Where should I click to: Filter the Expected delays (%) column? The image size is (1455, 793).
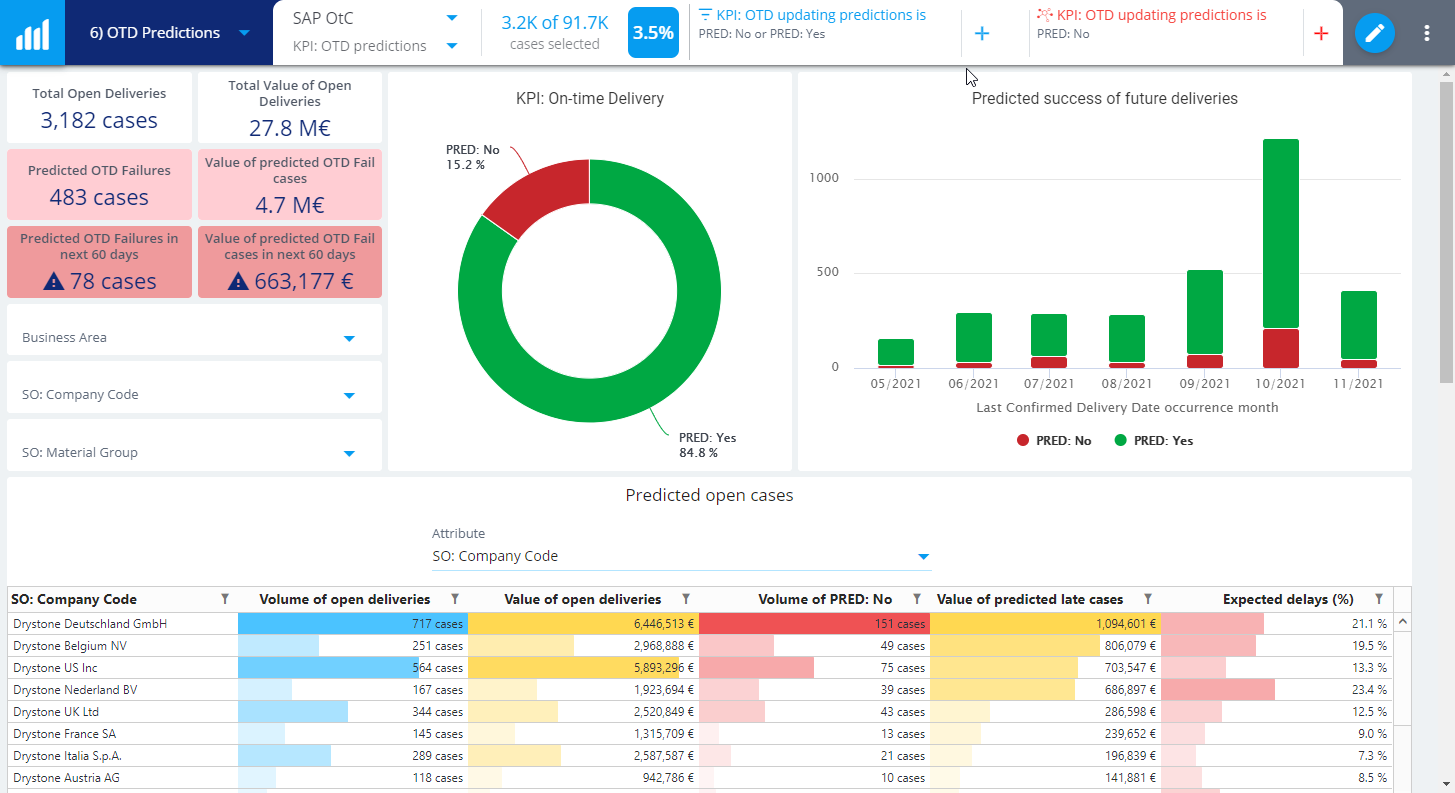tap(1379, 599)
